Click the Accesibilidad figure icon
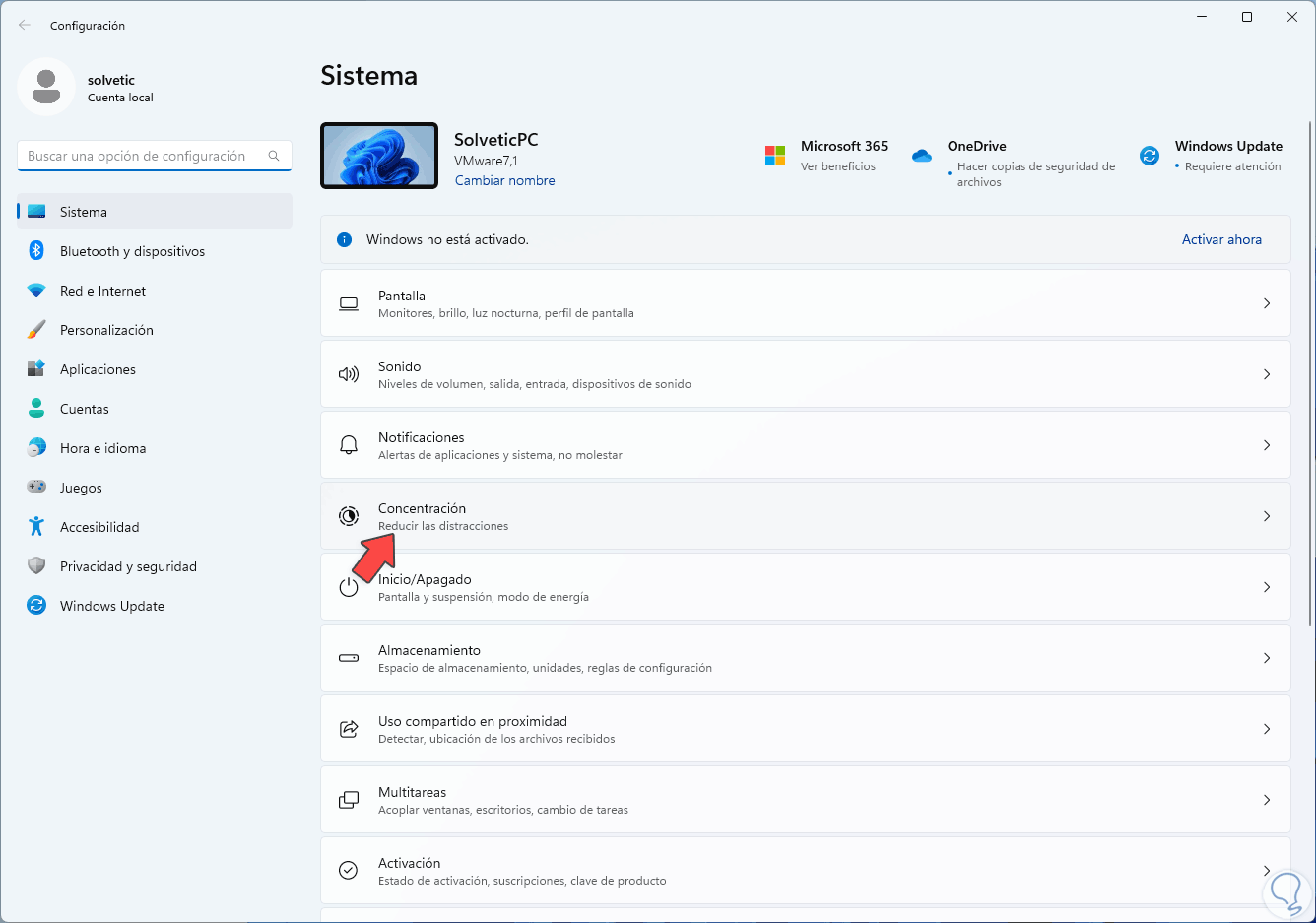This screenshot has height=923, width=1316. 36,527
